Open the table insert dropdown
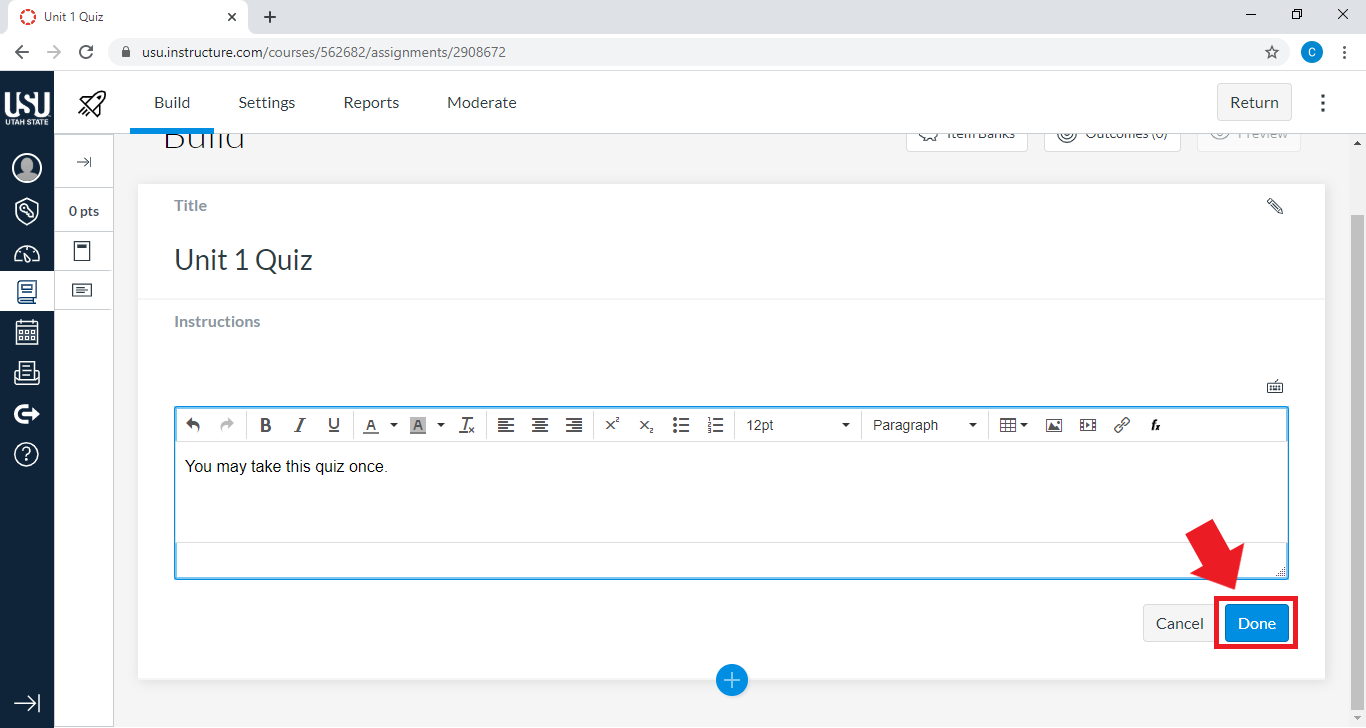The height and width of the screenshot is (728, 1366). [x=1013, y=425]
